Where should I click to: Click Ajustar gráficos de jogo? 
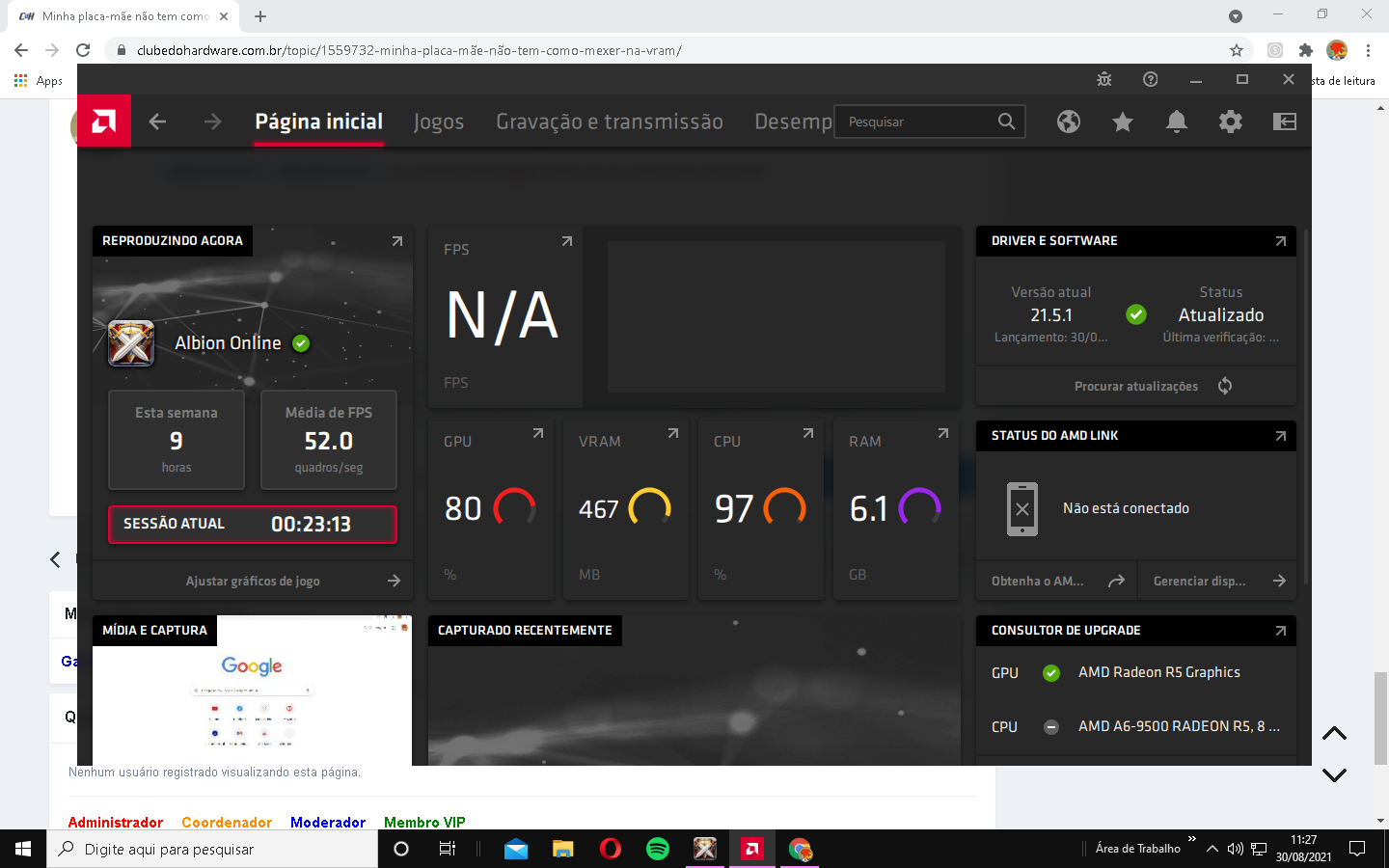pos(253,581)
